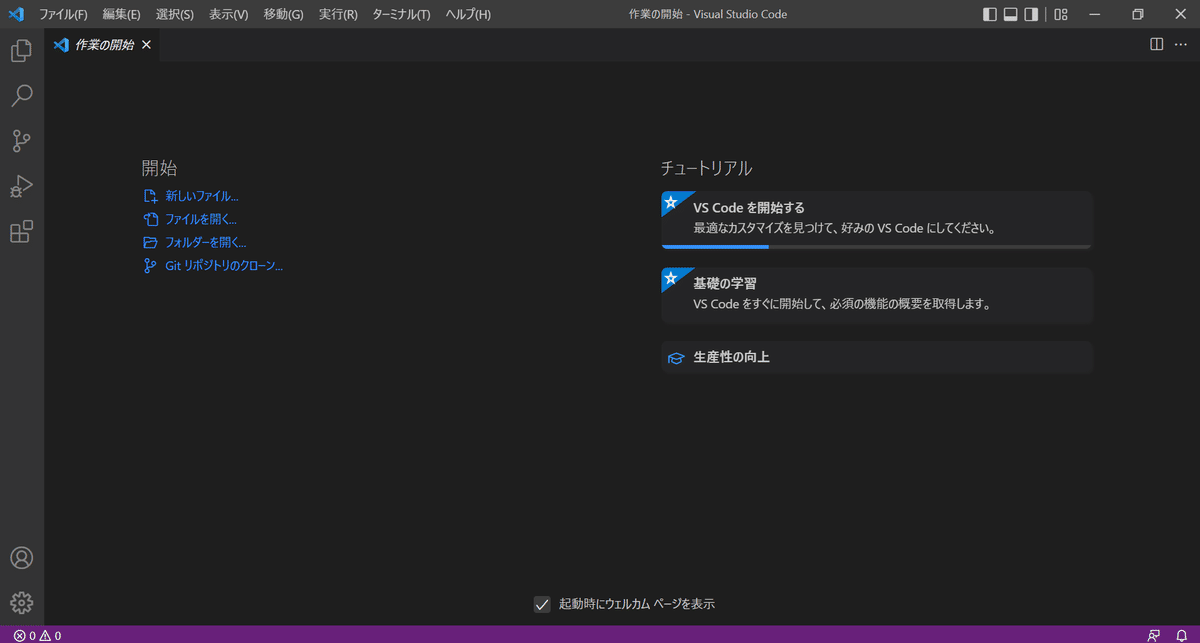Open the 基礎の学習 walkthrough card
Screen dimensions: 1200x643
click(x=877, y=295)
